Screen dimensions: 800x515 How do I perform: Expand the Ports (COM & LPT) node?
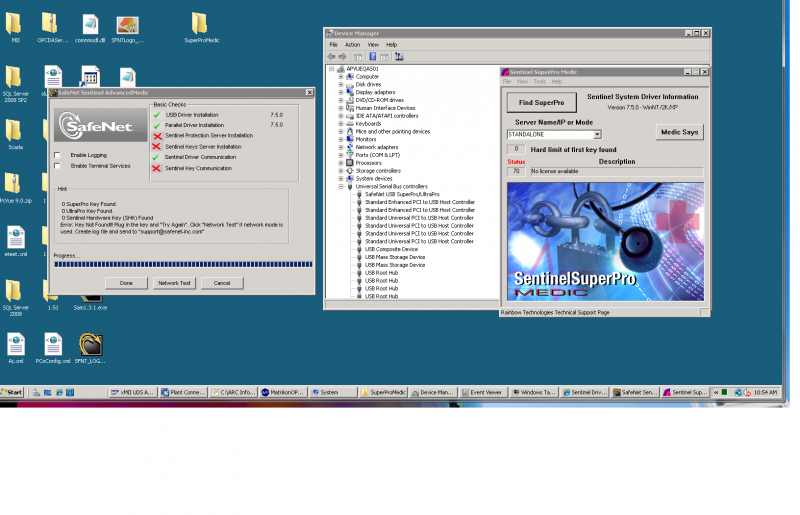click(341, 155)
